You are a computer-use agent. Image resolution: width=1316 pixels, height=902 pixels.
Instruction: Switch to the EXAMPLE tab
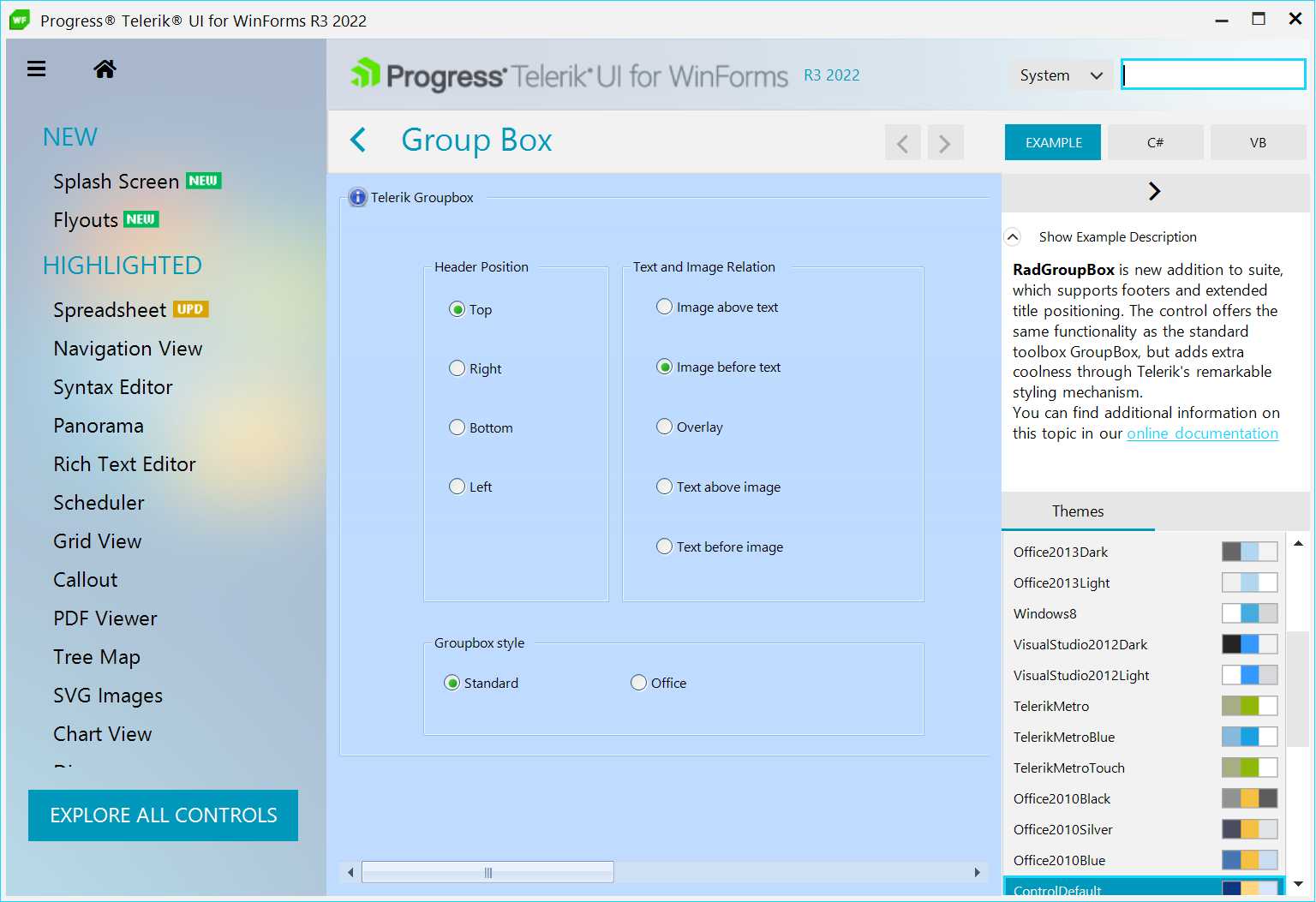1053,142
